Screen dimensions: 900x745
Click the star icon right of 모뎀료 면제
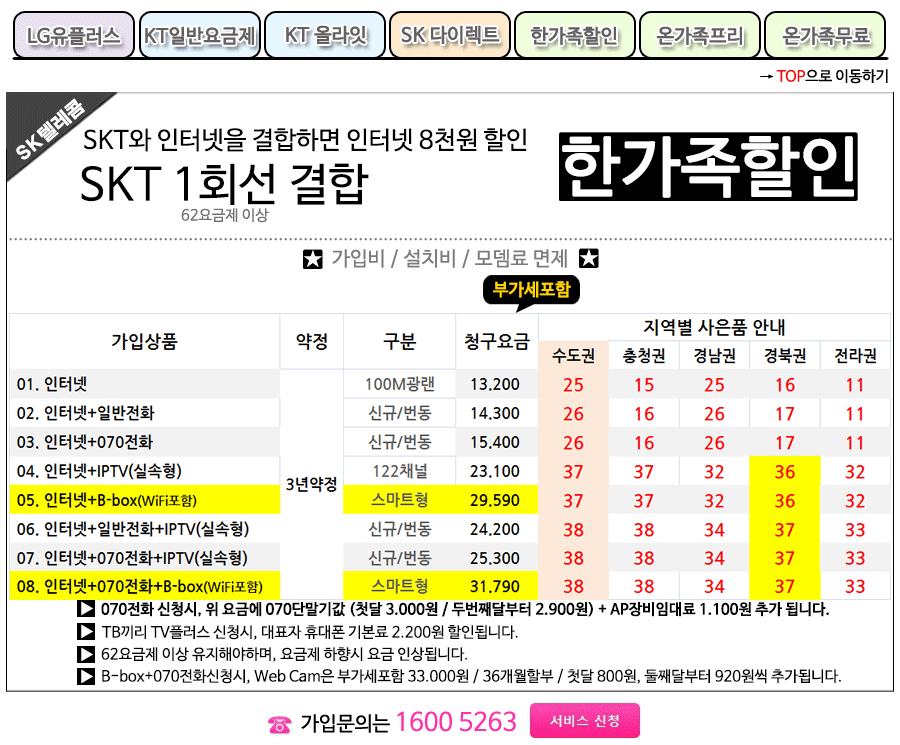[589, 260]
